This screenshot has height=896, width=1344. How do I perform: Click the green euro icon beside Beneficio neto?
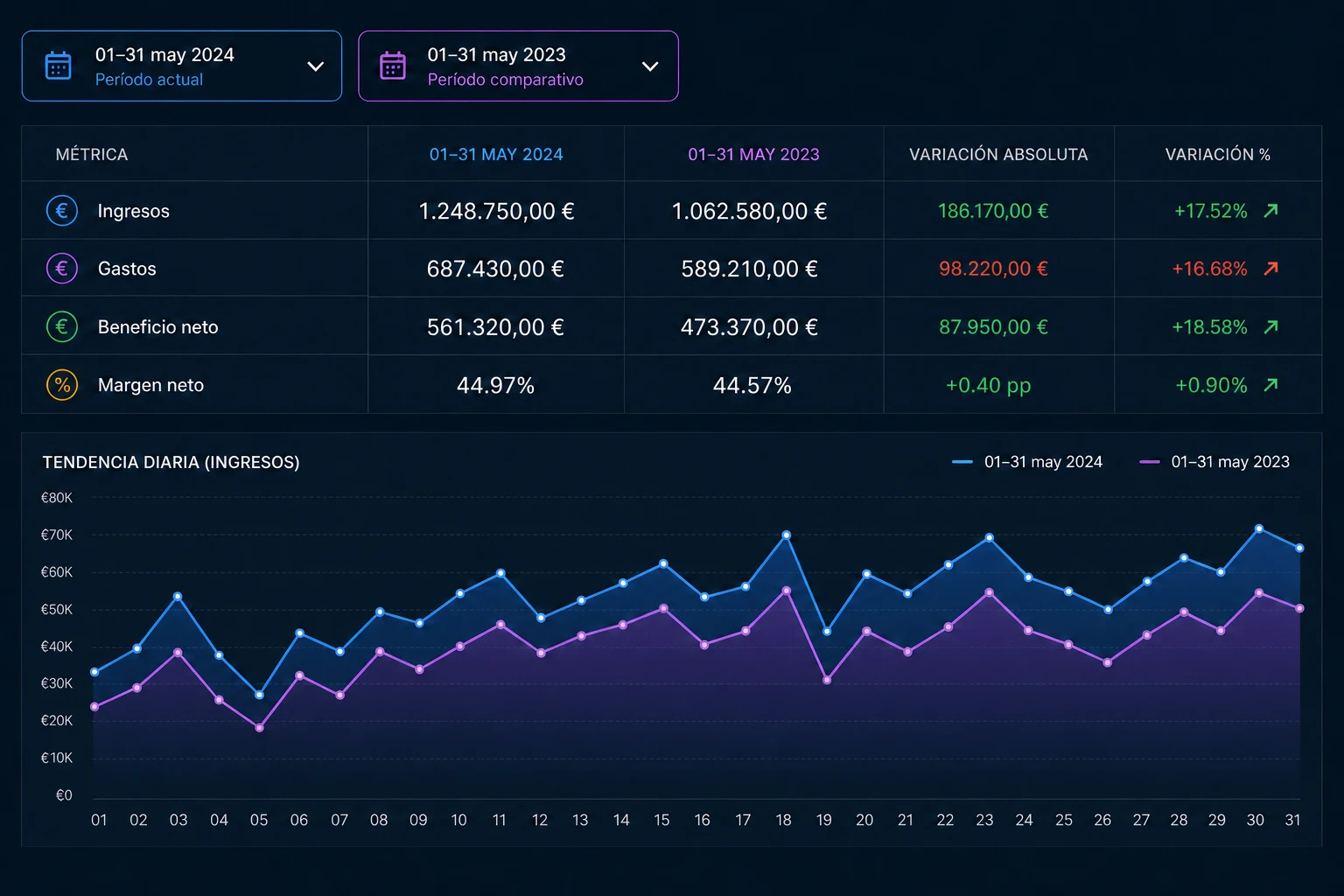(62, 326)
